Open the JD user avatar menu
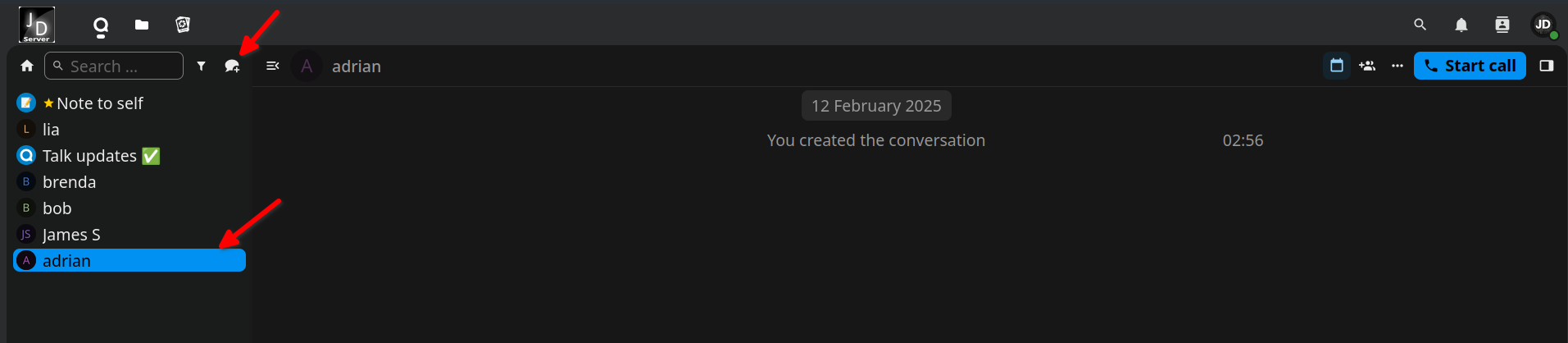Screen dimensions: 1568x343 click(x=1543, y=25)
